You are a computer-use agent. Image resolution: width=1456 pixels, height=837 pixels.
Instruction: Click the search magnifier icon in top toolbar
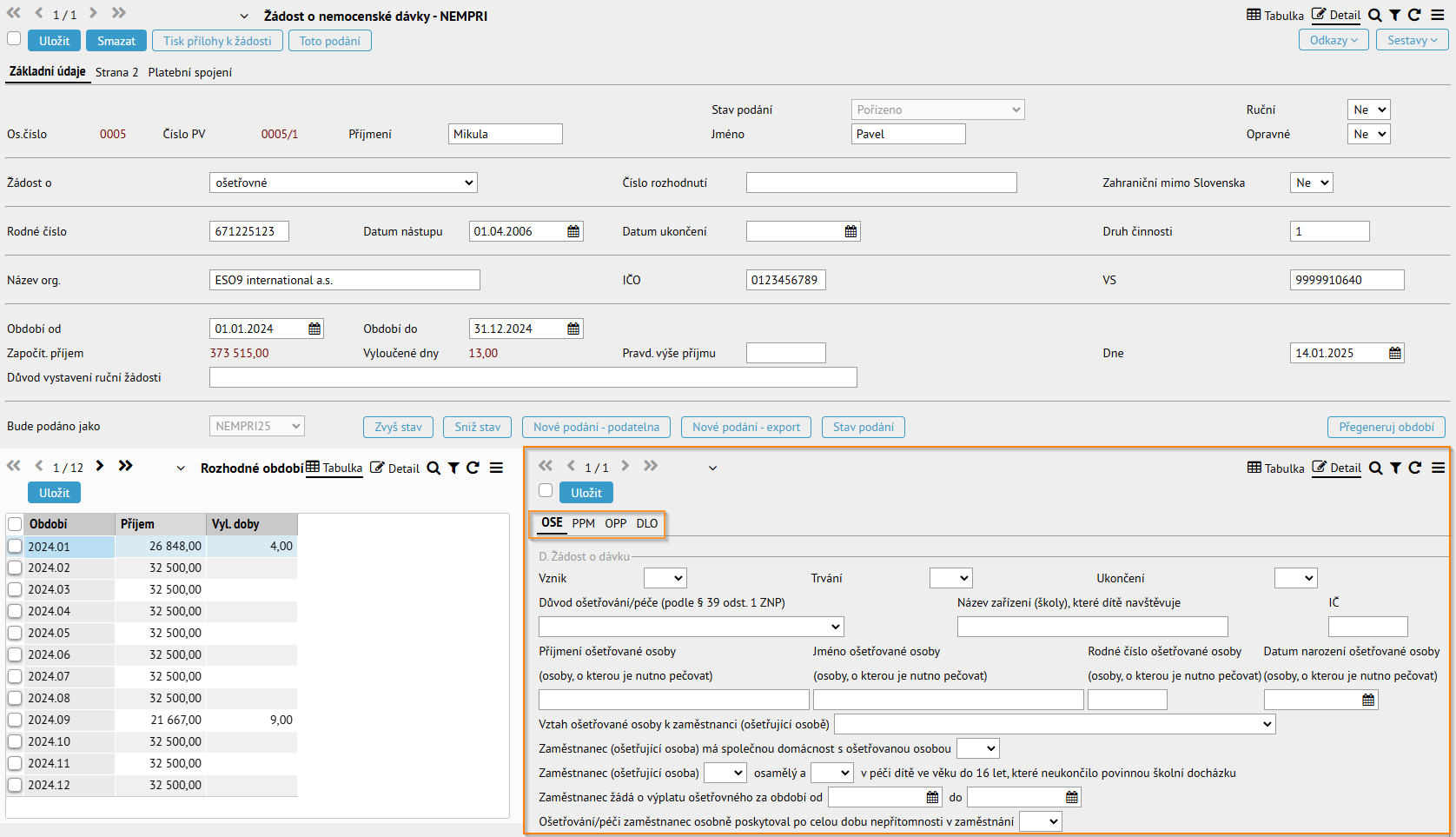(1375, 15)
